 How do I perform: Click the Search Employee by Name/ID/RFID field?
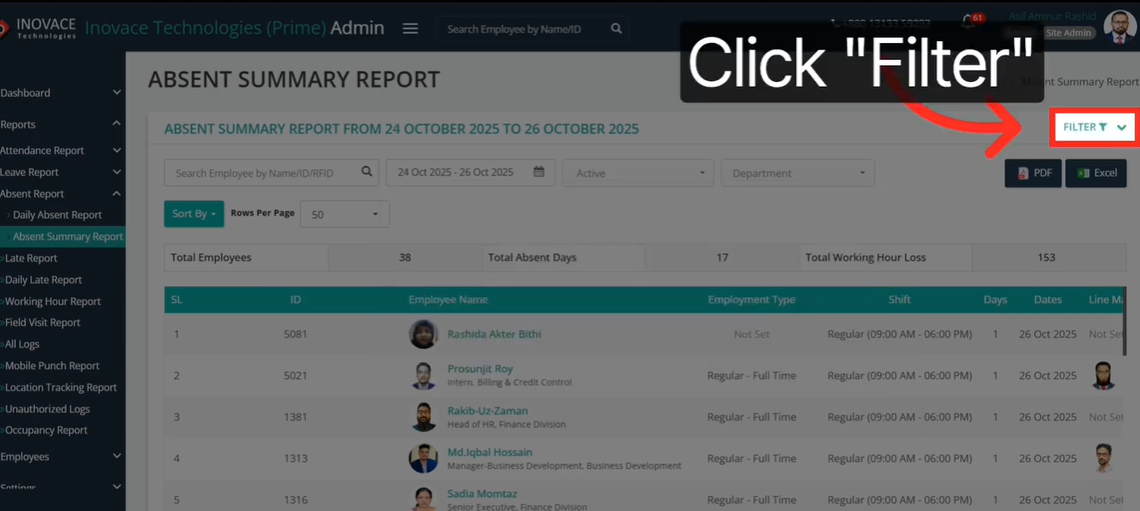(x=263, y=173)
